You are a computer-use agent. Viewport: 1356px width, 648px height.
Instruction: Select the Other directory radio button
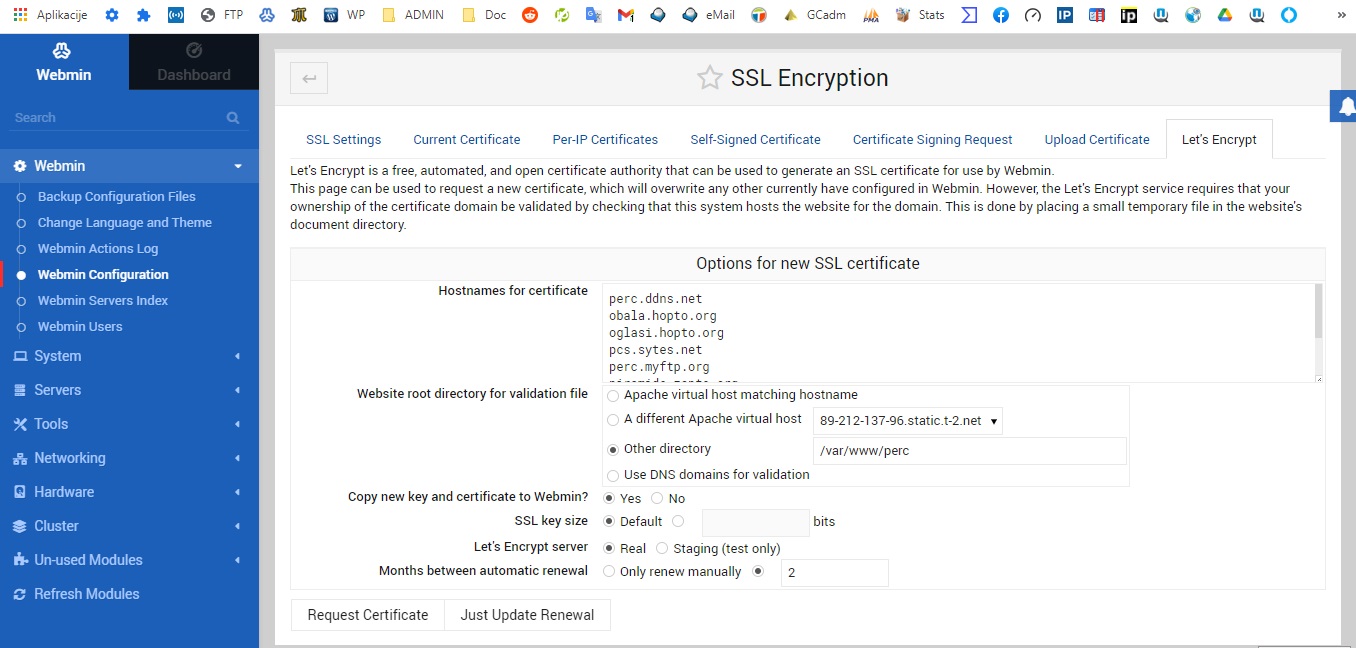click(x=613, y=450)
